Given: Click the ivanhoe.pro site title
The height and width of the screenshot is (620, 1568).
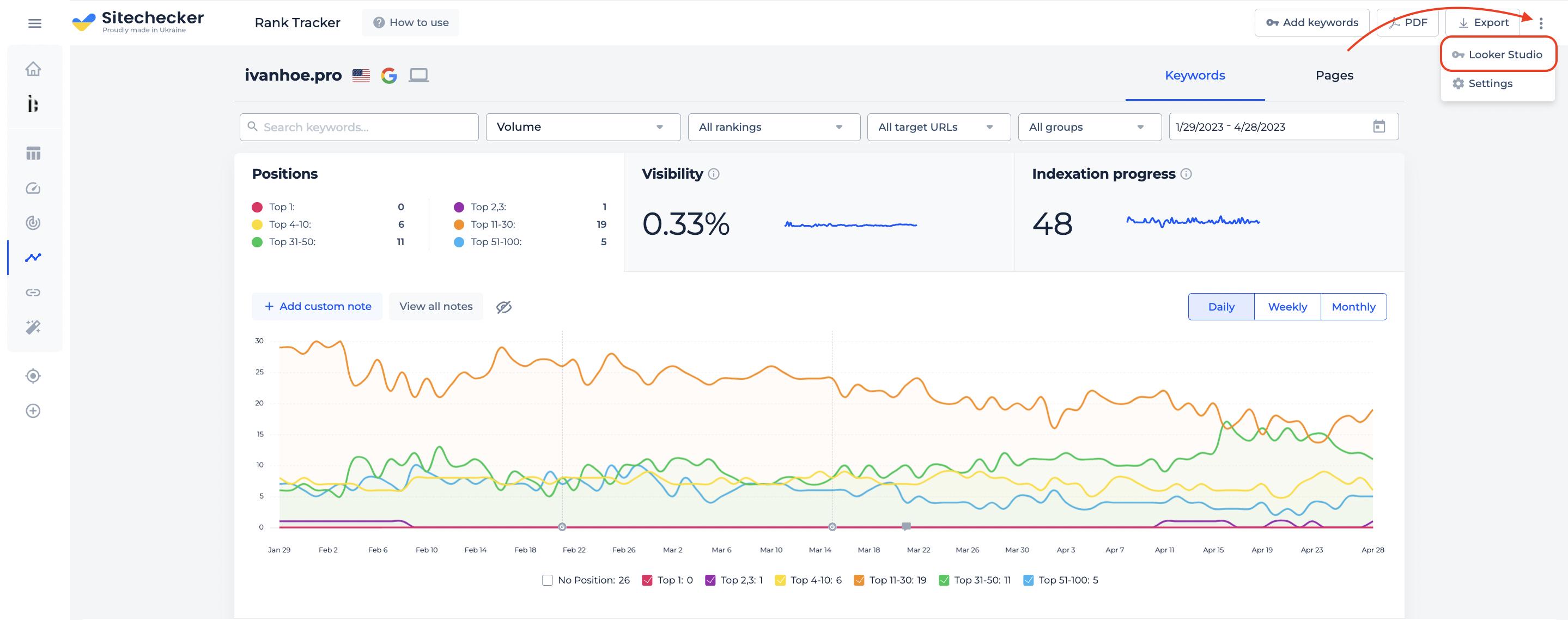Looking at the screenshot, I should pyautogui.click(x=294, y=75).
